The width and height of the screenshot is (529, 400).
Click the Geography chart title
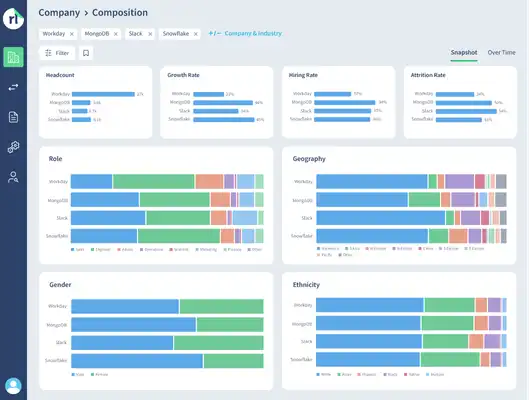309,159
